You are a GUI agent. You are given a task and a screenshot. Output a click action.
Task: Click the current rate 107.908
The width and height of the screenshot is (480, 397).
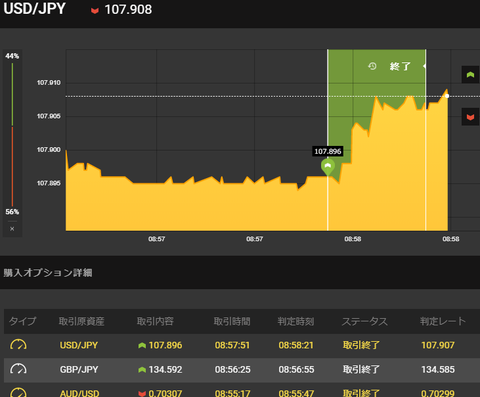point(128,10)
